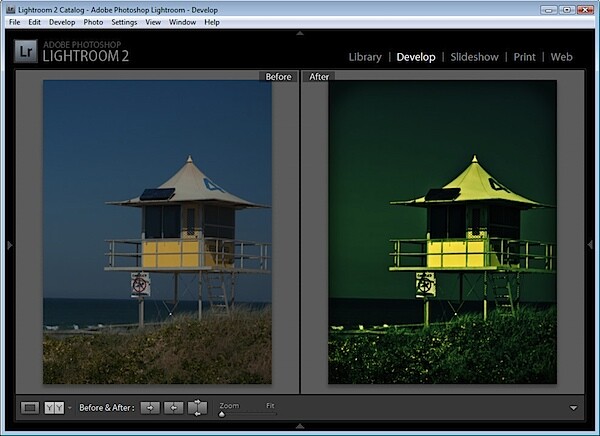The height and width of the screenshot is (436, 600).
Task: Open the Develop menu in menu bar
Action: 61,22
